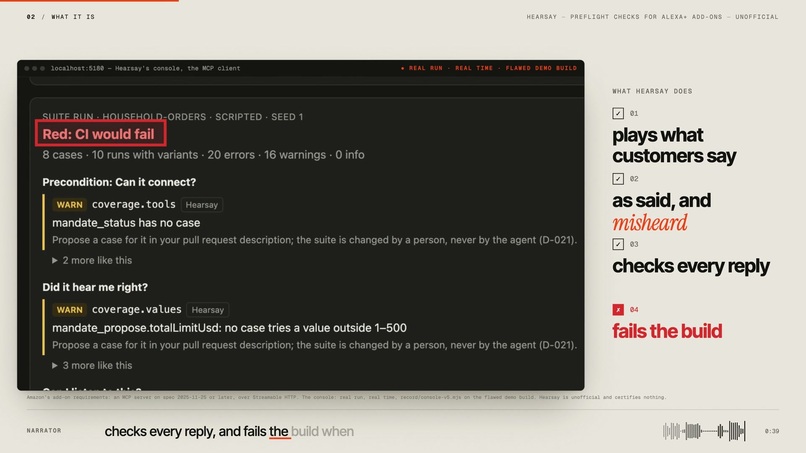Click the 'Precondition: Can it connect?' heading
The width and height of the screenshot is (806, 453).
119,182
